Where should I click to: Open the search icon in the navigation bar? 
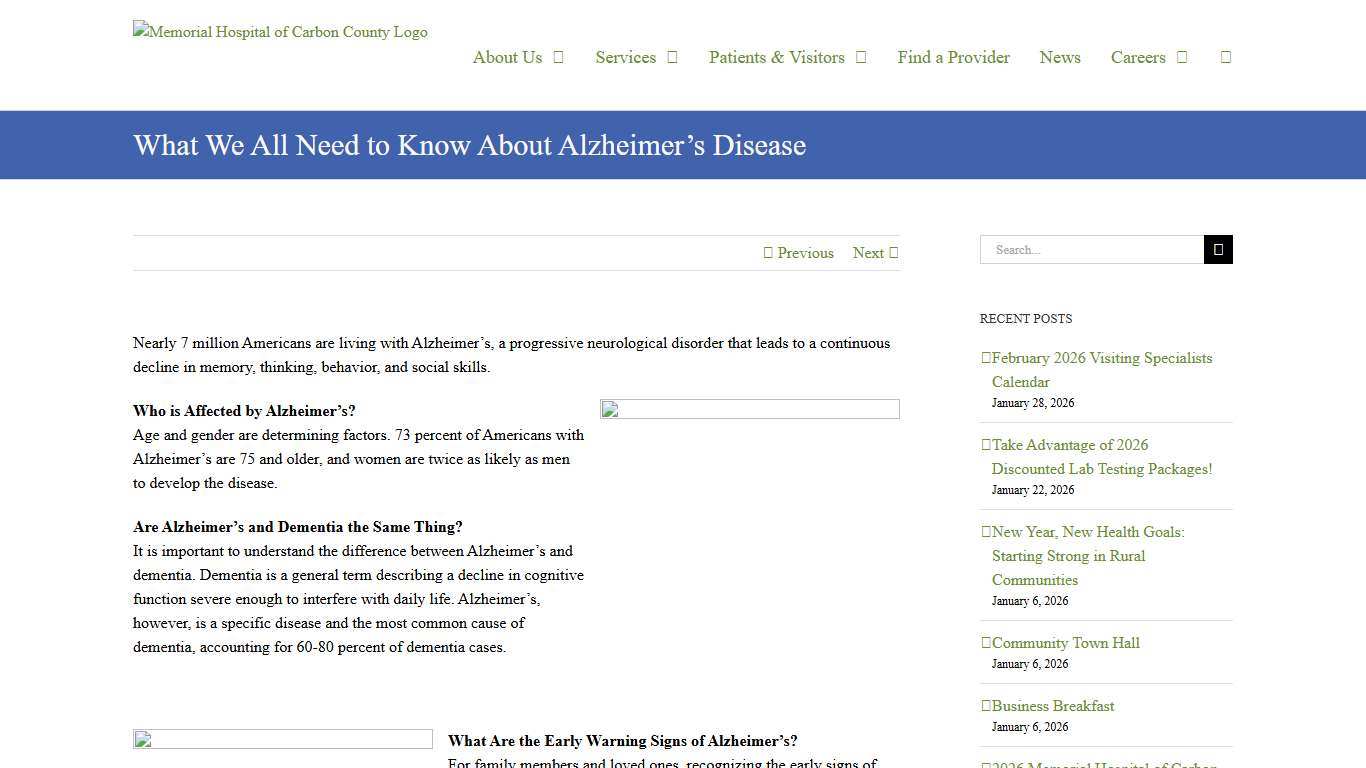coord(1225,57)
